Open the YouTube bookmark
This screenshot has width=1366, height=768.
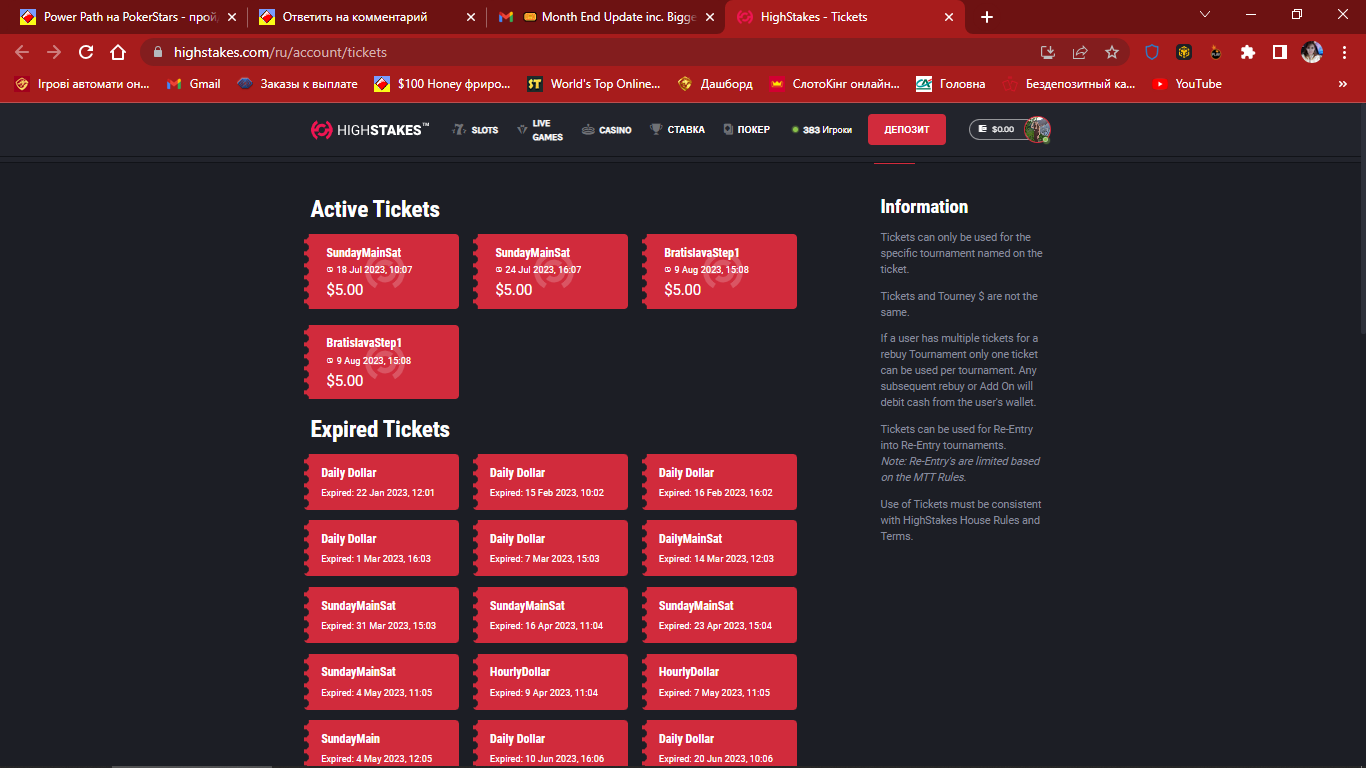click(1187, 84)
